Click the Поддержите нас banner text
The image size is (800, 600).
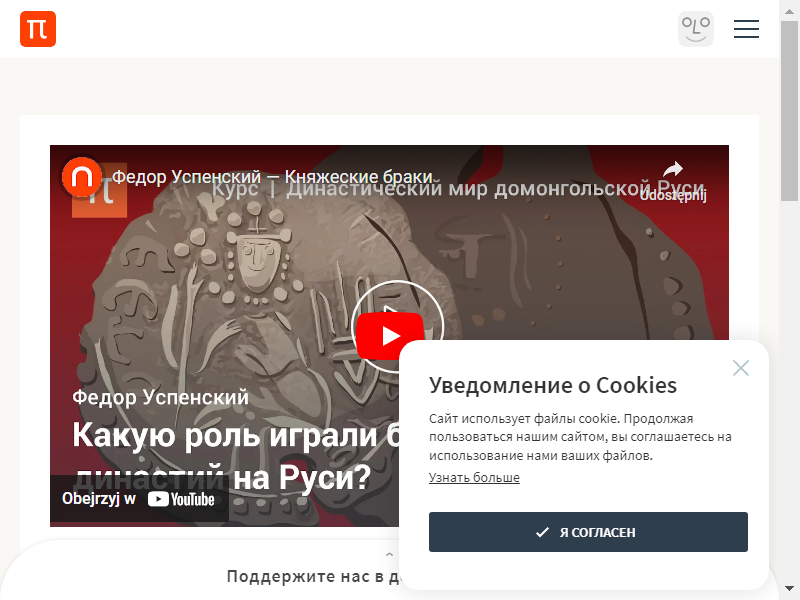313,577
